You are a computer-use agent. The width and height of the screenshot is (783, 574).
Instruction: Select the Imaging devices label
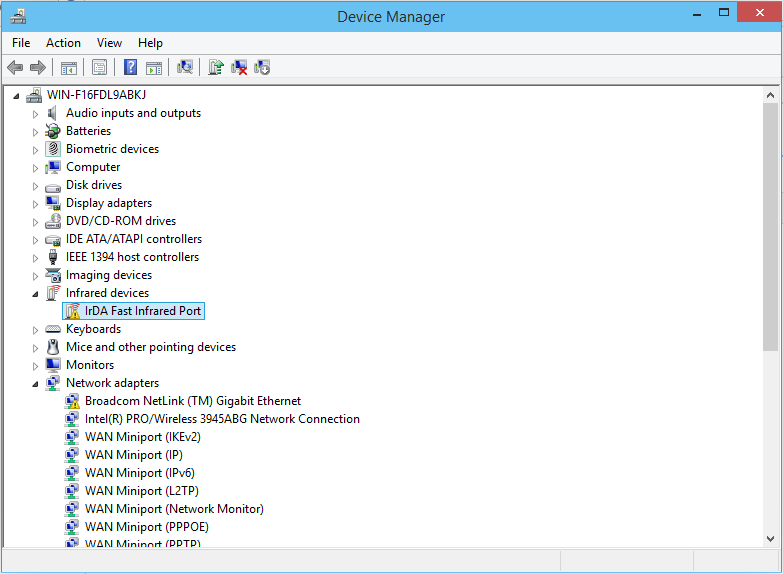pos(109,275)
